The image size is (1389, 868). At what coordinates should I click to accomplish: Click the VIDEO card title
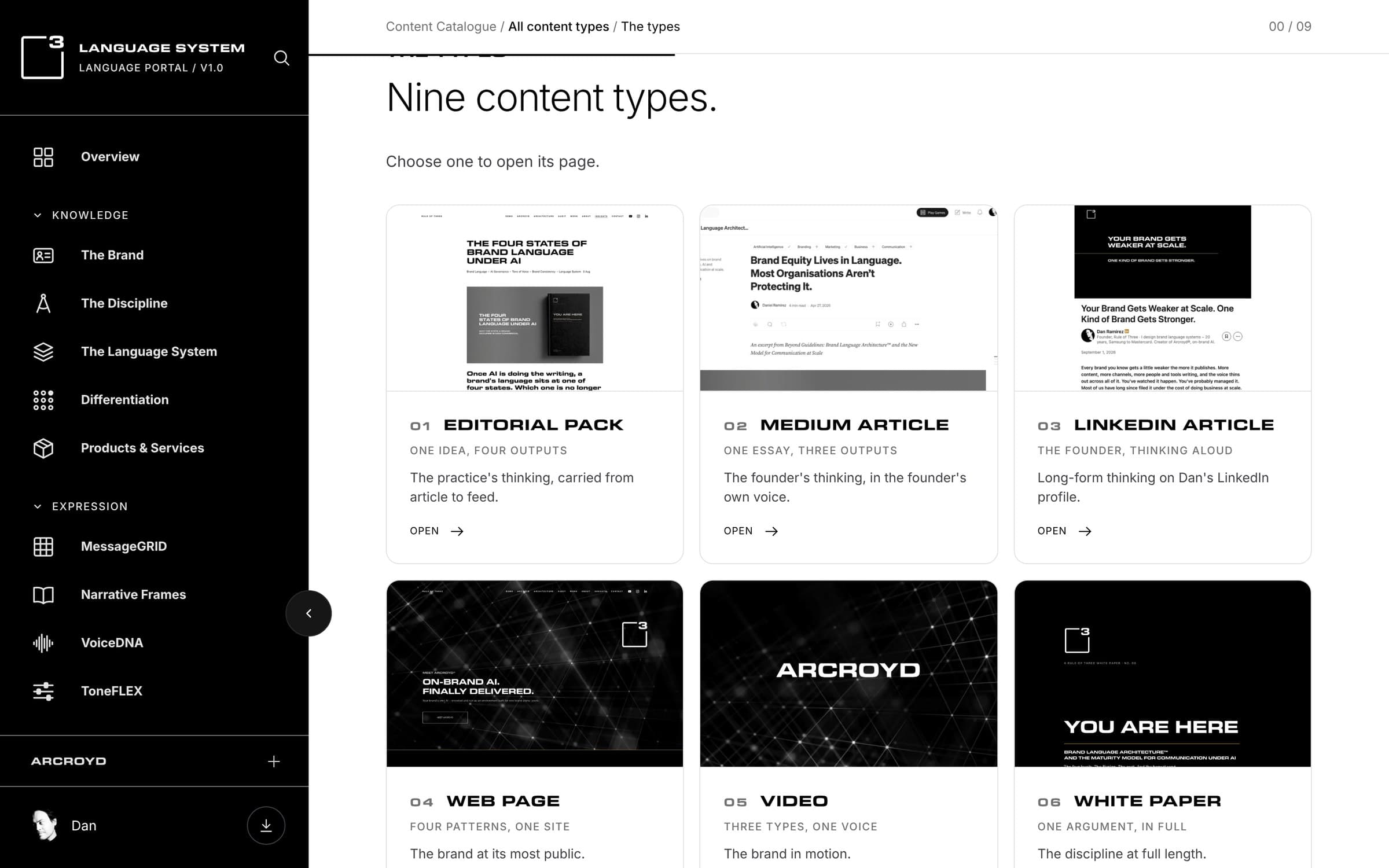click(x=794, y=801)
